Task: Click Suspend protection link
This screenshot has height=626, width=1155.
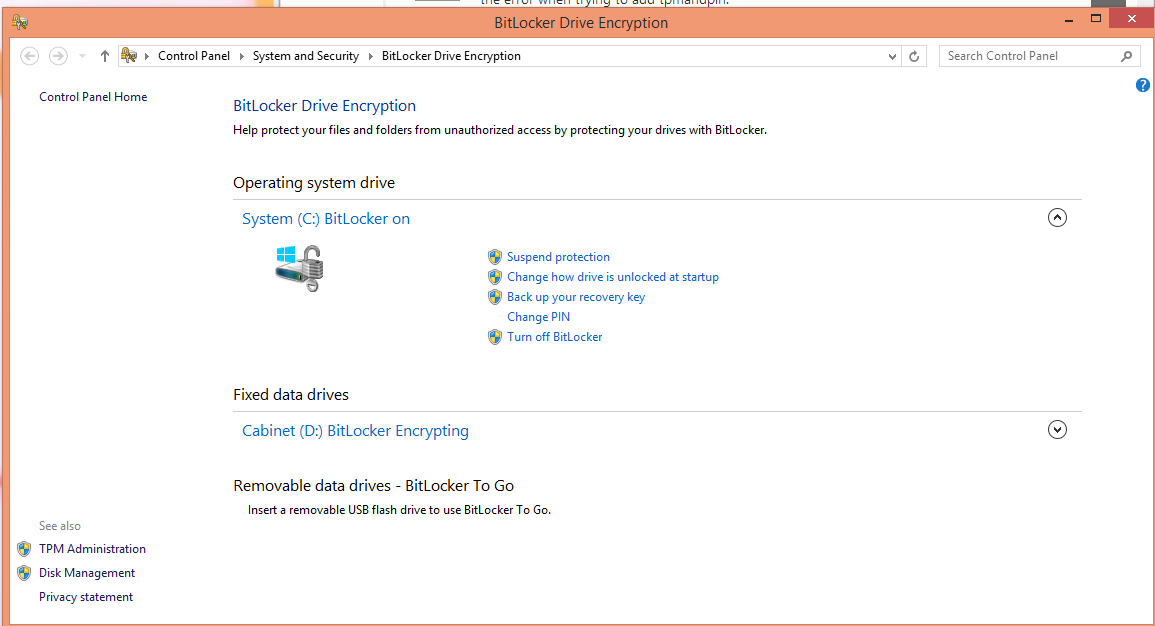Action: click(x=558, y=257)
